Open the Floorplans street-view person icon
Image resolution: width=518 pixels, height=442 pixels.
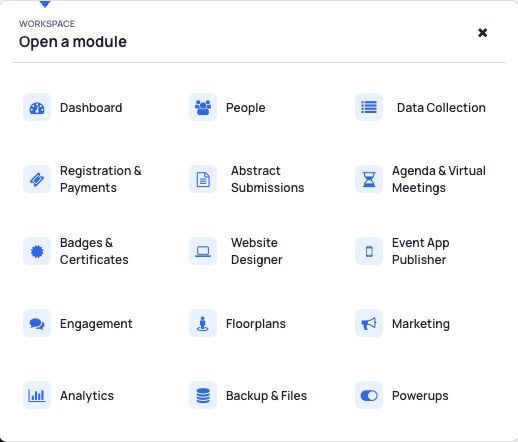[x=203, y=323]
